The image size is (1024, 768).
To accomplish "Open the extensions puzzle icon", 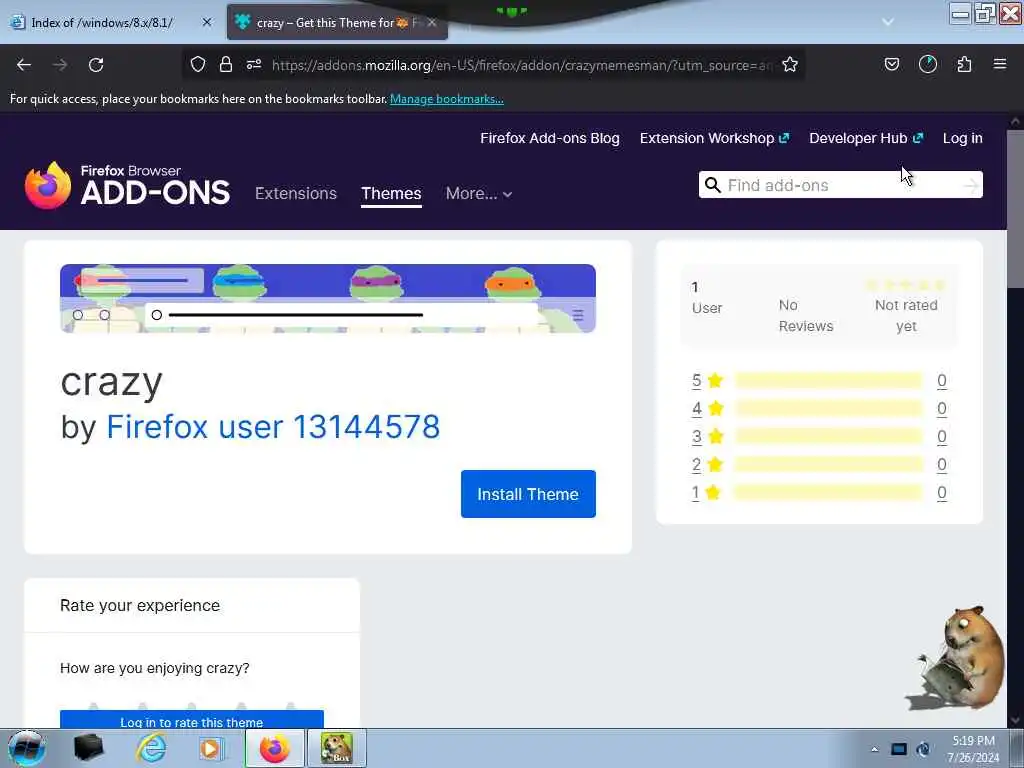I will tap(964, 64).
